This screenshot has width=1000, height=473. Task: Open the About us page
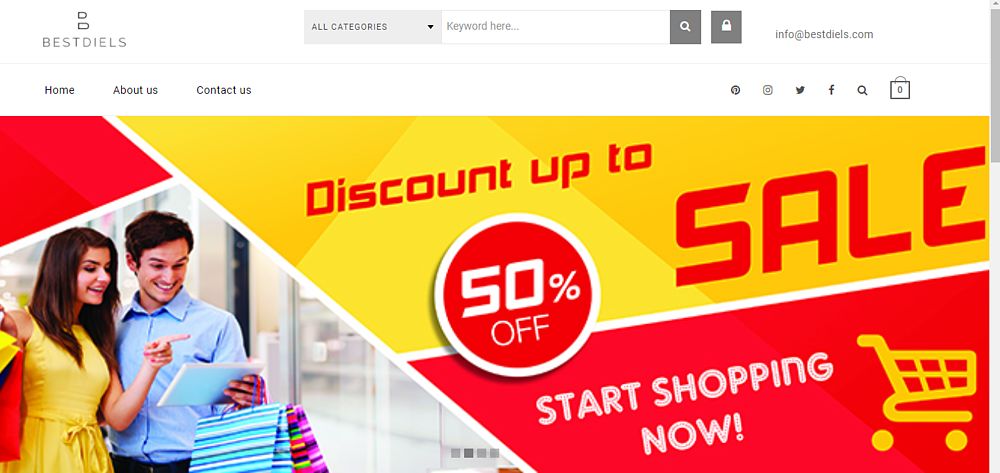pos(135,91)
